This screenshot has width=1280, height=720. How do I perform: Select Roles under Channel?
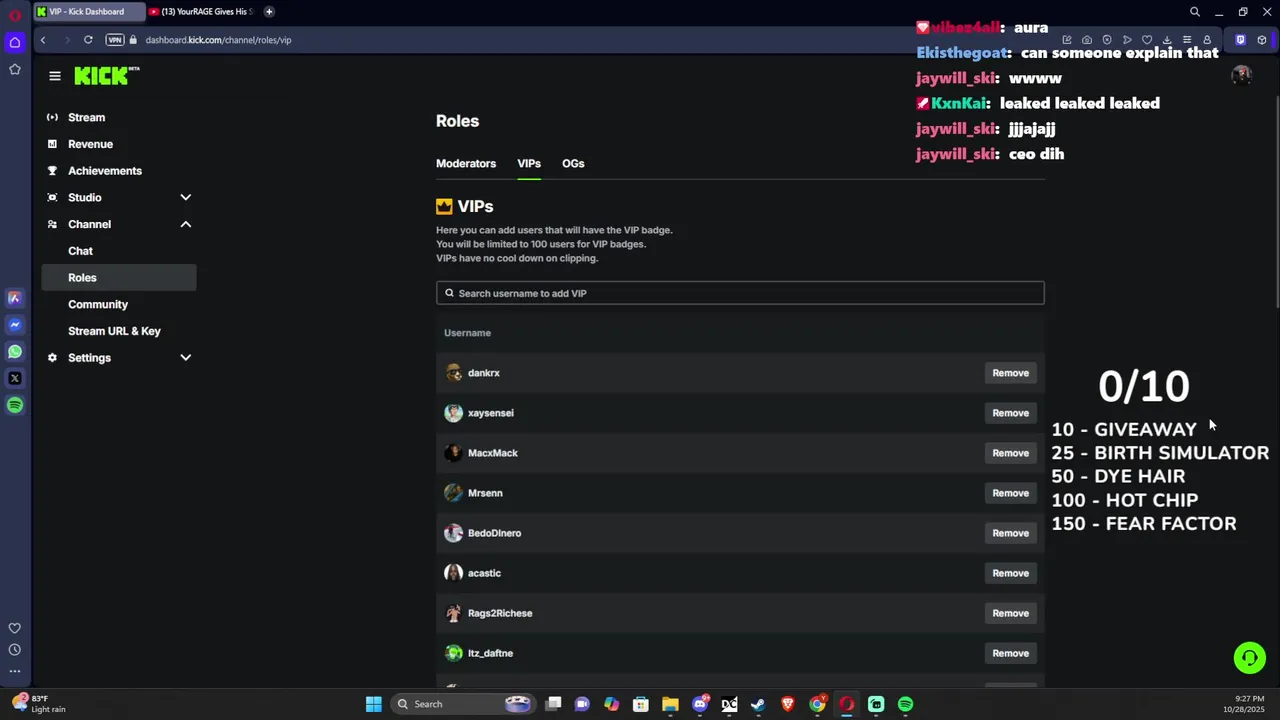point(119,278)
